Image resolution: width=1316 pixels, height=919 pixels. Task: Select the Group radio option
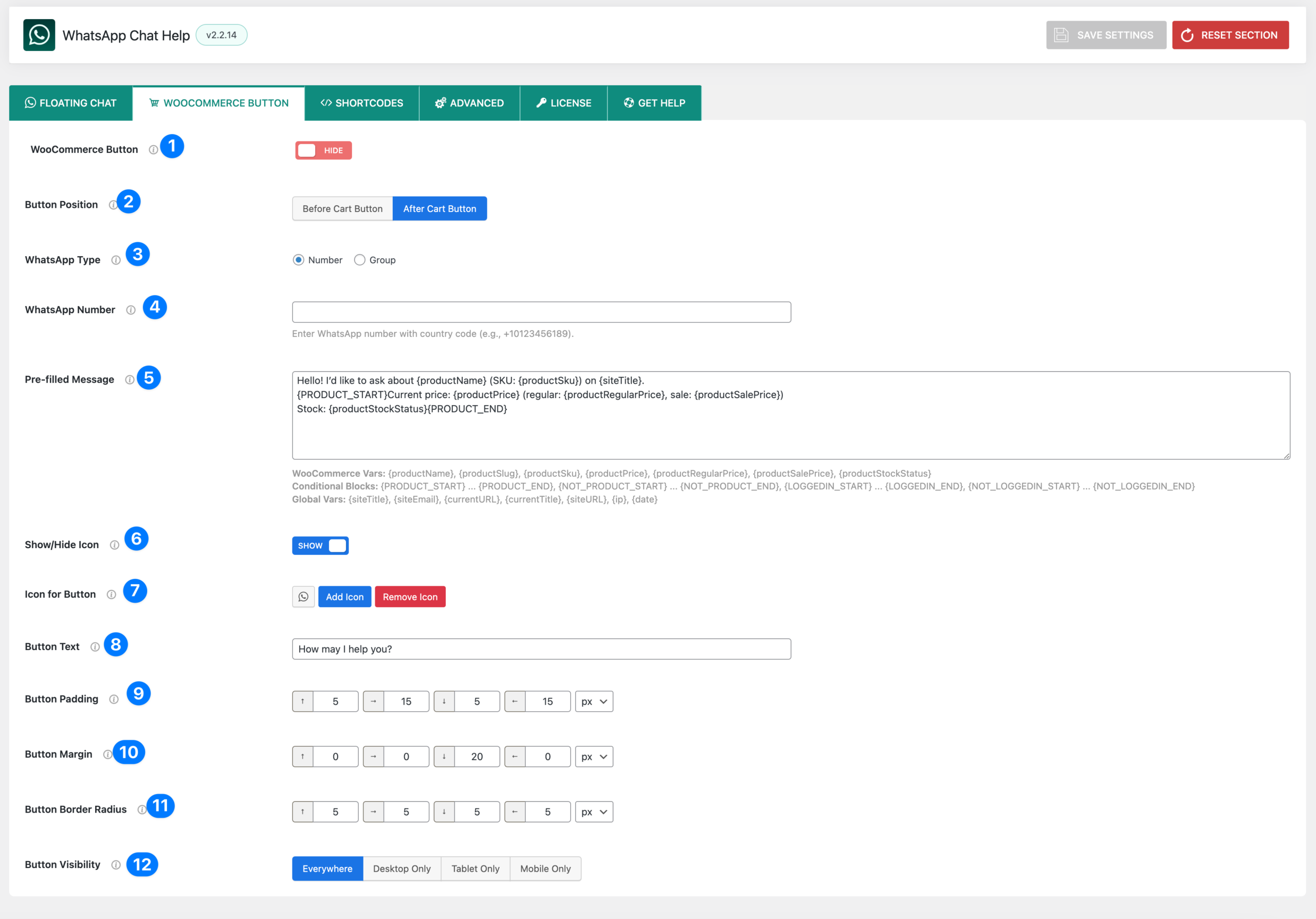point(359,260)
